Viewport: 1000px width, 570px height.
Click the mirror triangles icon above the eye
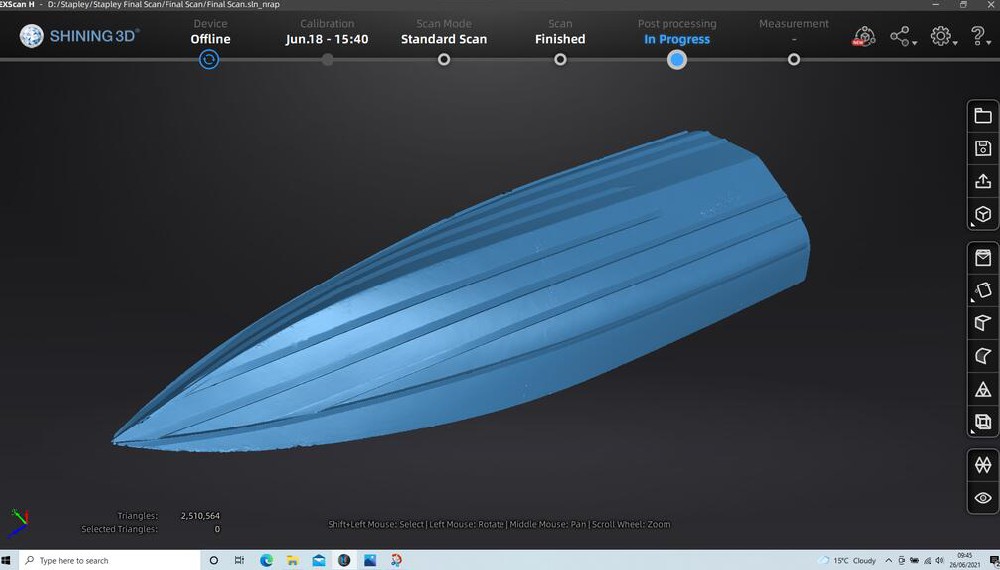point(982,465)
